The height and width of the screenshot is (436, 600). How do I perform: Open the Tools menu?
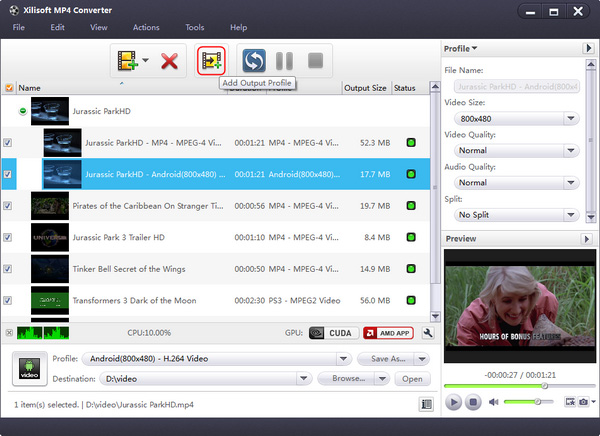[x=195, y=28]
